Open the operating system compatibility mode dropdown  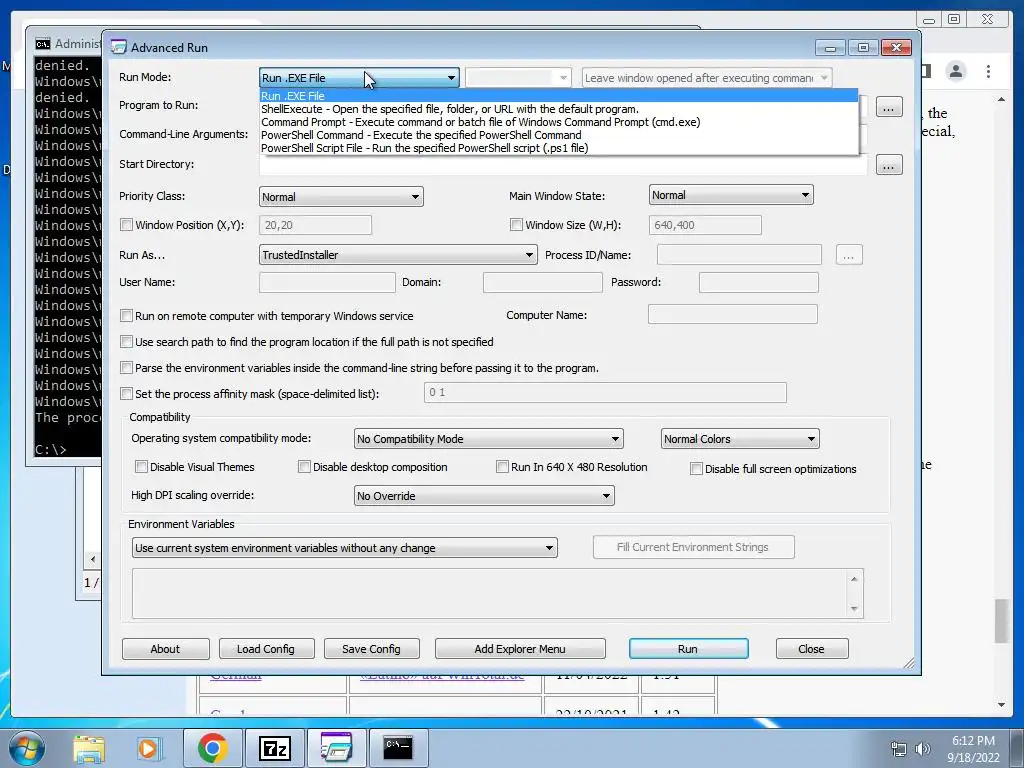click(x=488, y=439)
